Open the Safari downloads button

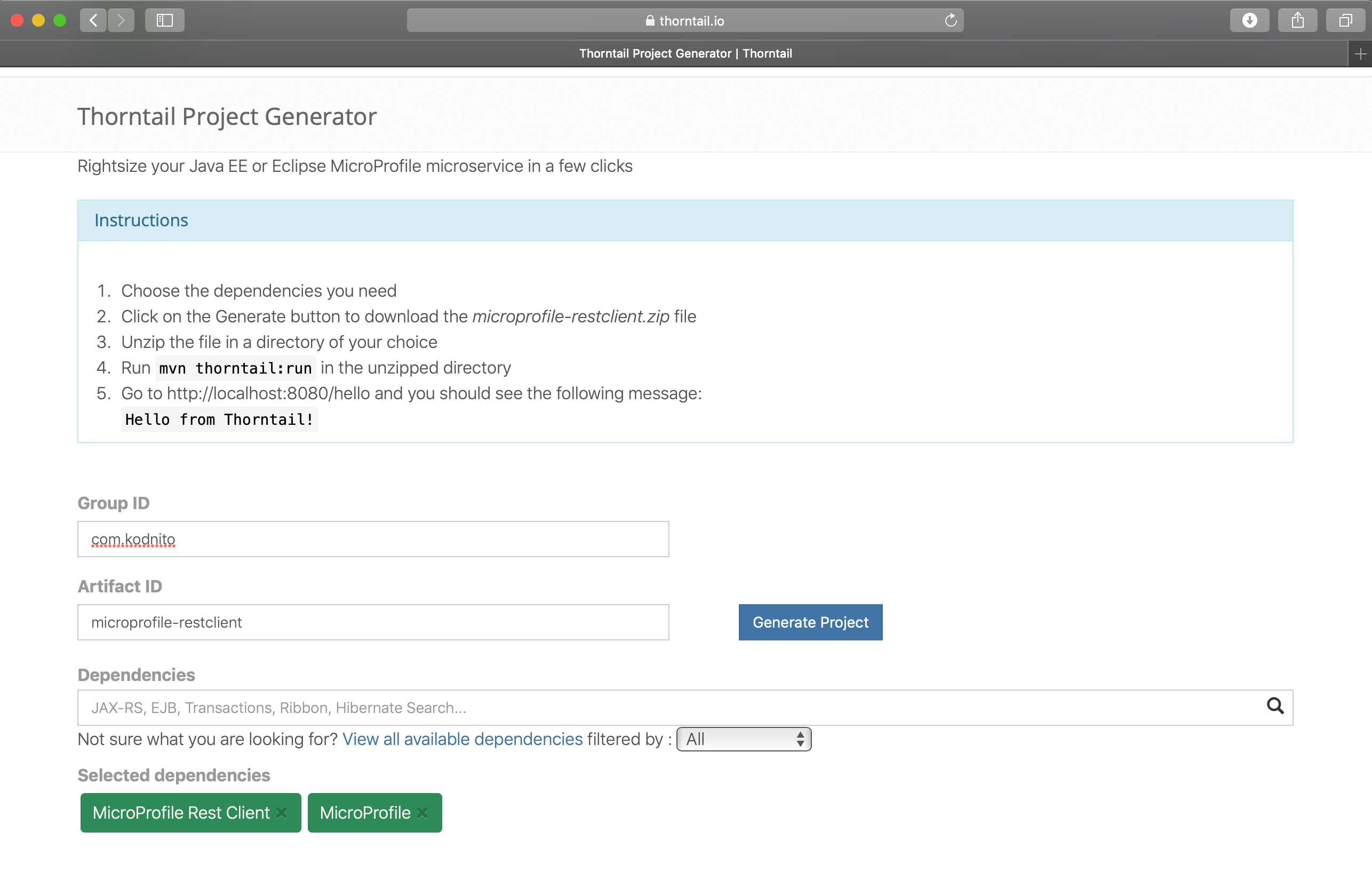coord(1249,20)
